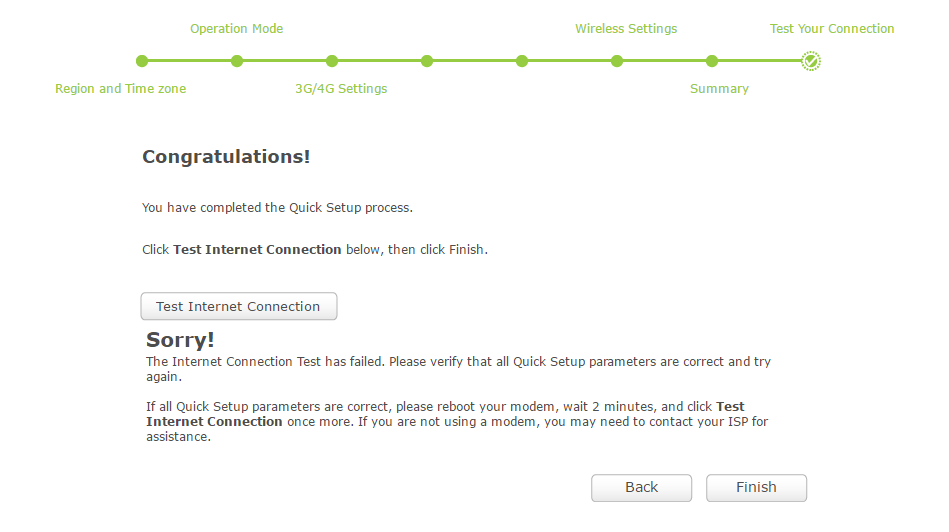Open the Summary step label

point(719,89)
